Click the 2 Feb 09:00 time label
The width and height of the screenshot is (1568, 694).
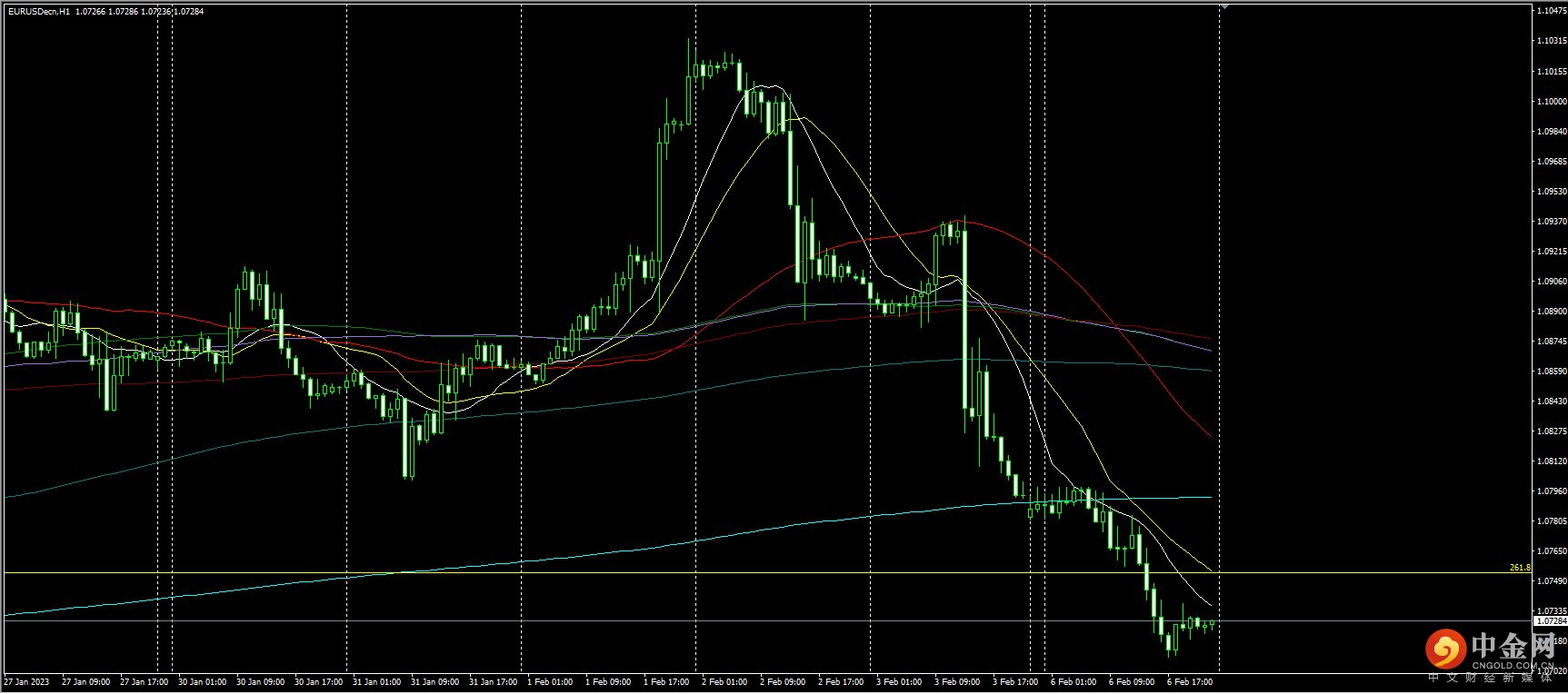click(783, 682)
